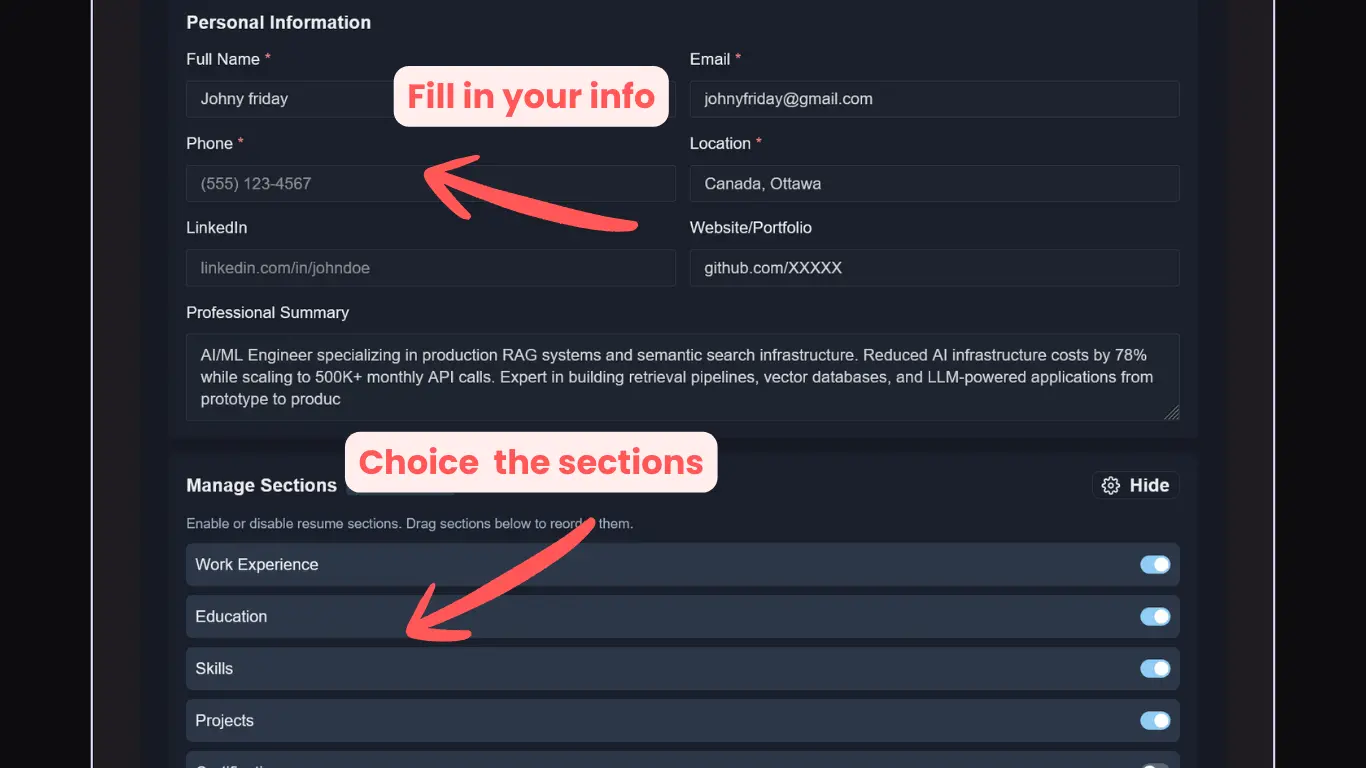
Task: Focus the Website/Portfolio field
Action: point(934,268)
